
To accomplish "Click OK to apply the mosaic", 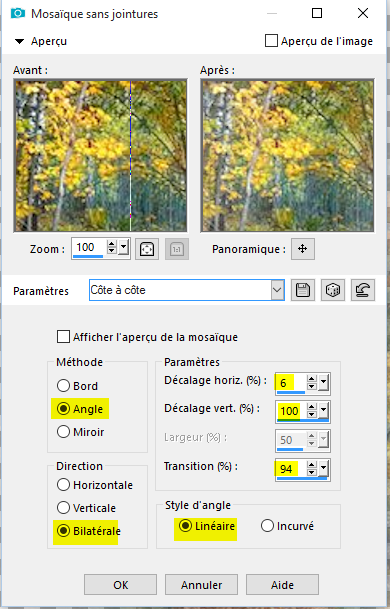I will (x=120, y=585).
